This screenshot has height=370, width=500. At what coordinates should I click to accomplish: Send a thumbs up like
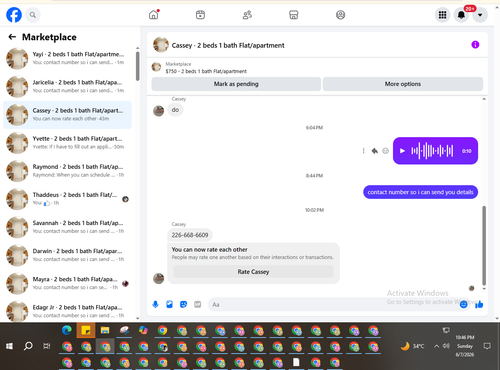click(479, 304)
